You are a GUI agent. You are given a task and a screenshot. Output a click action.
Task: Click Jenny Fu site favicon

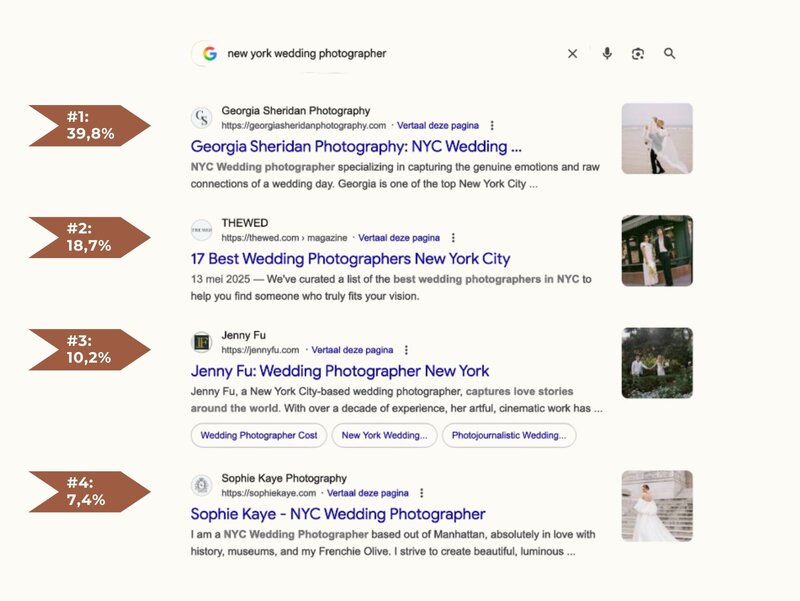pyautogui.click(x=202, y=342)
